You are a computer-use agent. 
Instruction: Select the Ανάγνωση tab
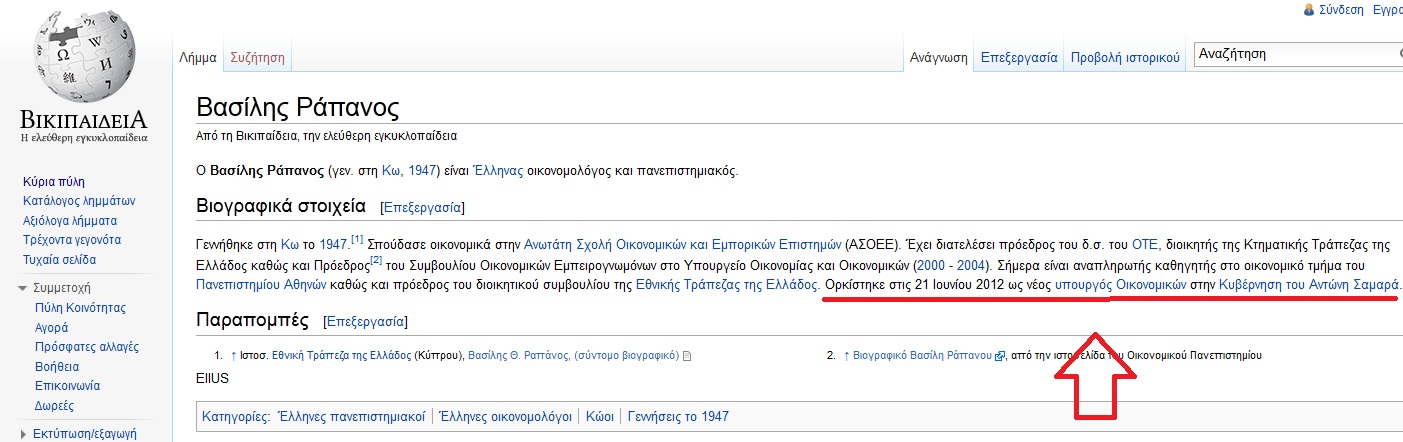point(938,58)
